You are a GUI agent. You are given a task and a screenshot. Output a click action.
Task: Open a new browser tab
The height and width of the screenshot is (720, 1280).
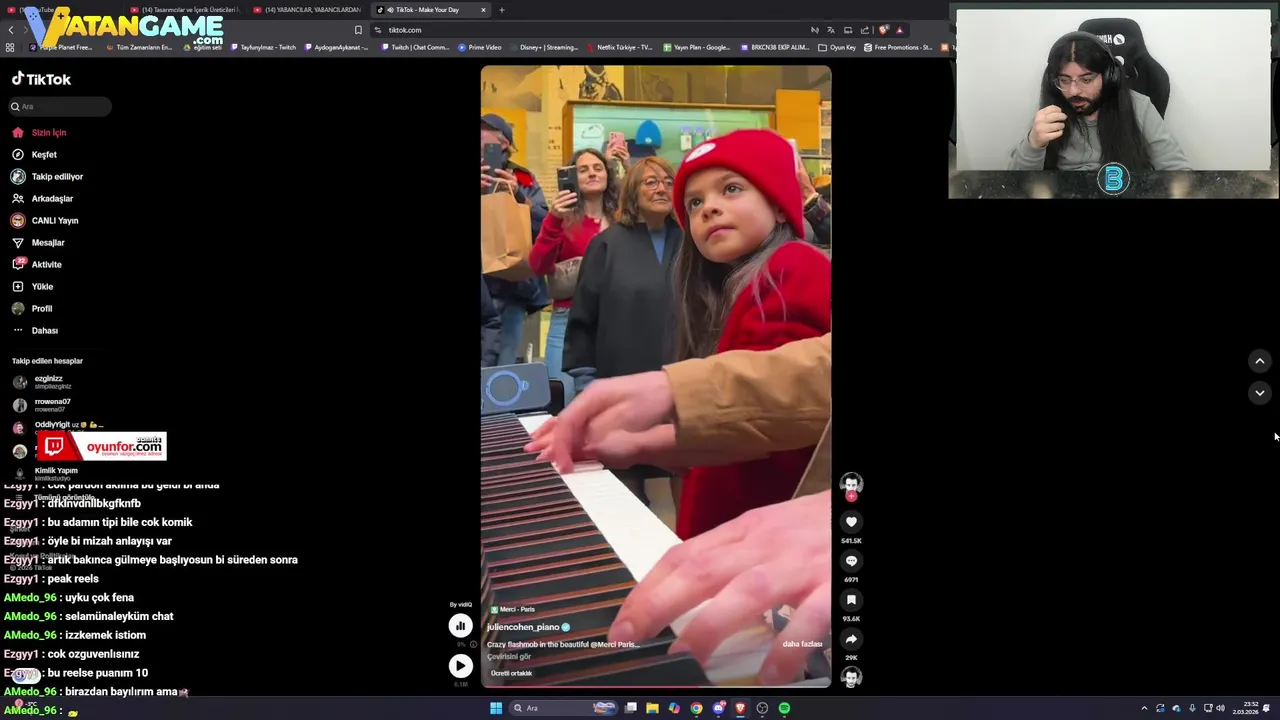502,10
